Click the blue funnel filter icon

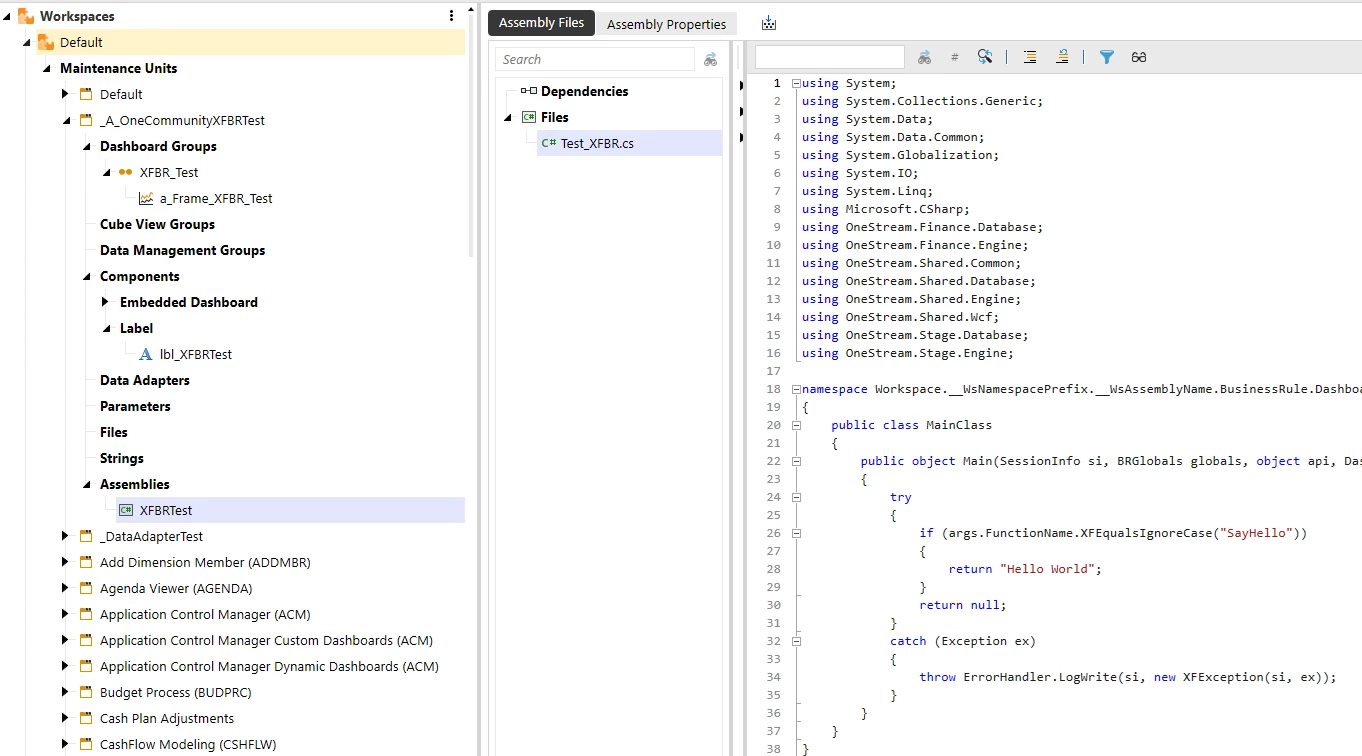[x=1107, y=57]
